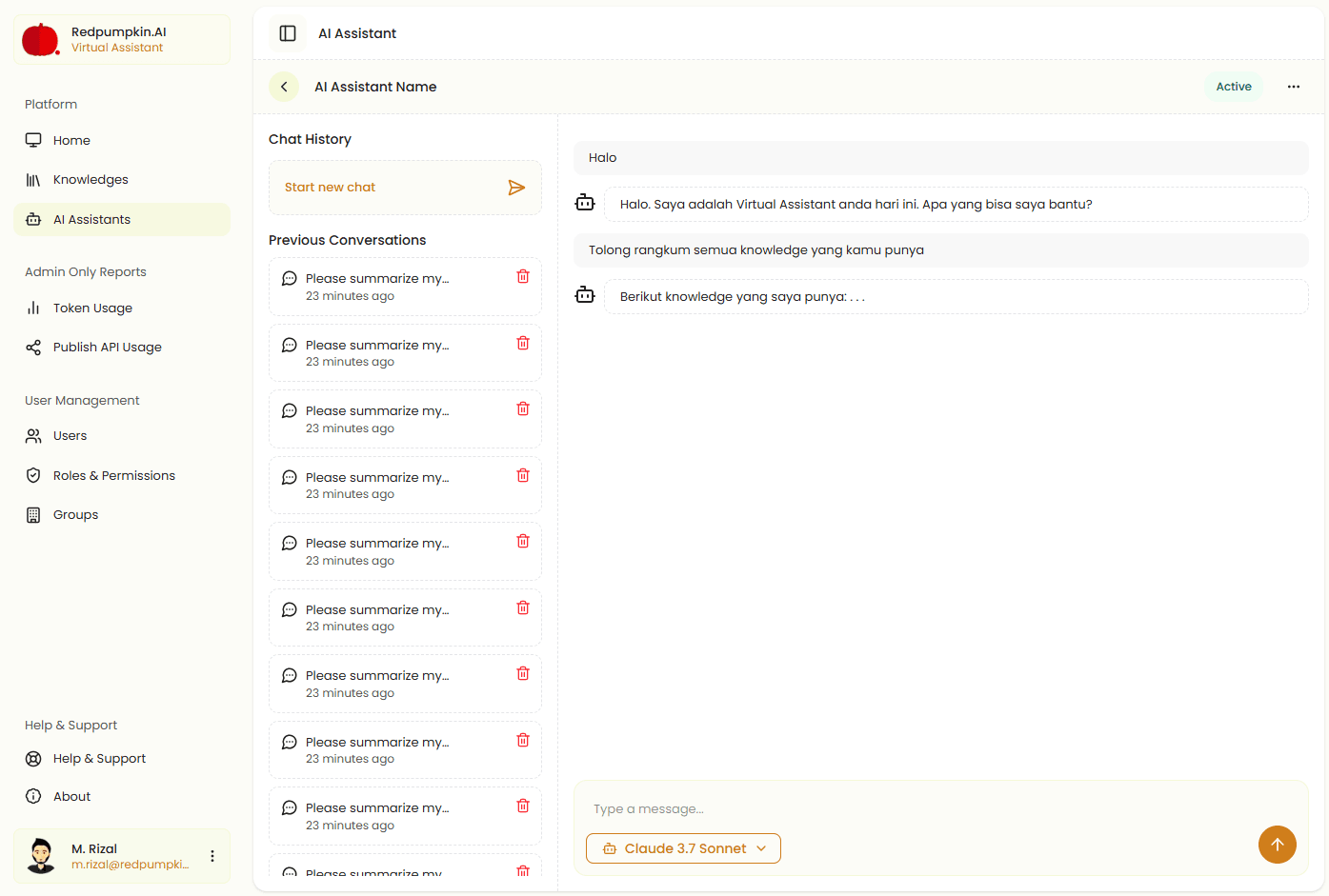Screen dimensions: 1329x896
Task: Open the second Please summarize conversation
Action: [377, 352]
